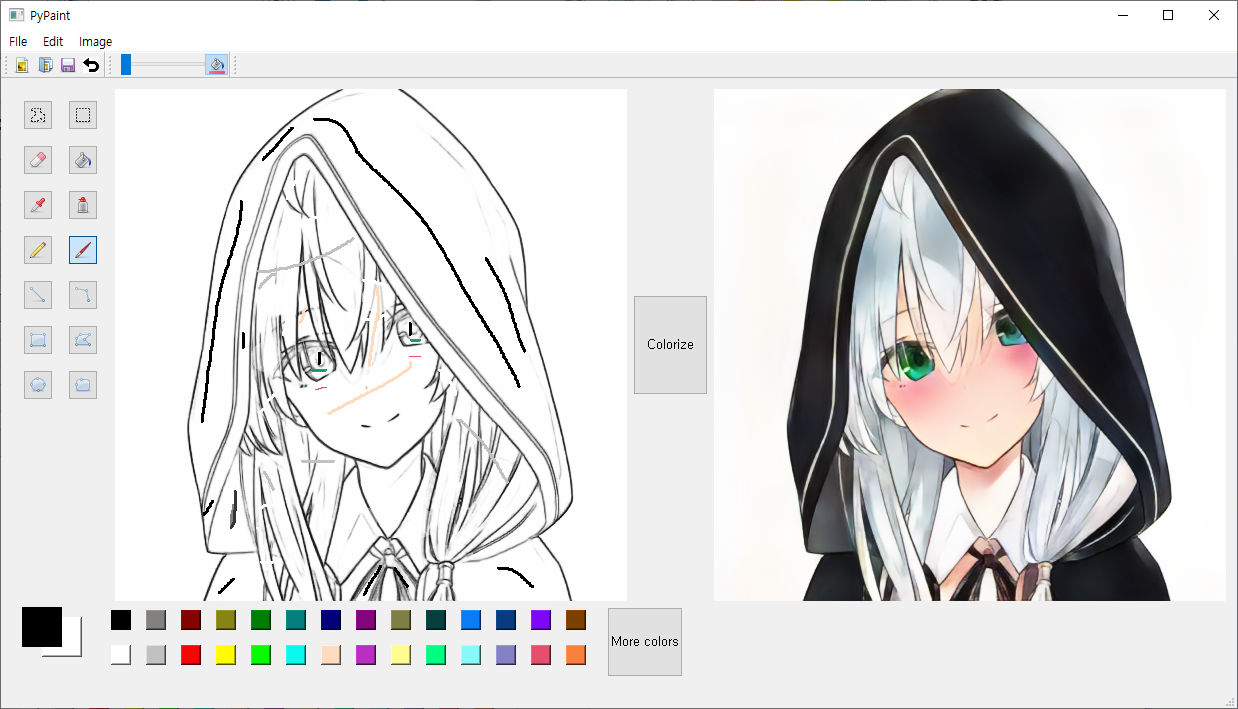Click the fill color toolbar icon
This screenshot has height=709, width=1238.
[x=216, y=65]
